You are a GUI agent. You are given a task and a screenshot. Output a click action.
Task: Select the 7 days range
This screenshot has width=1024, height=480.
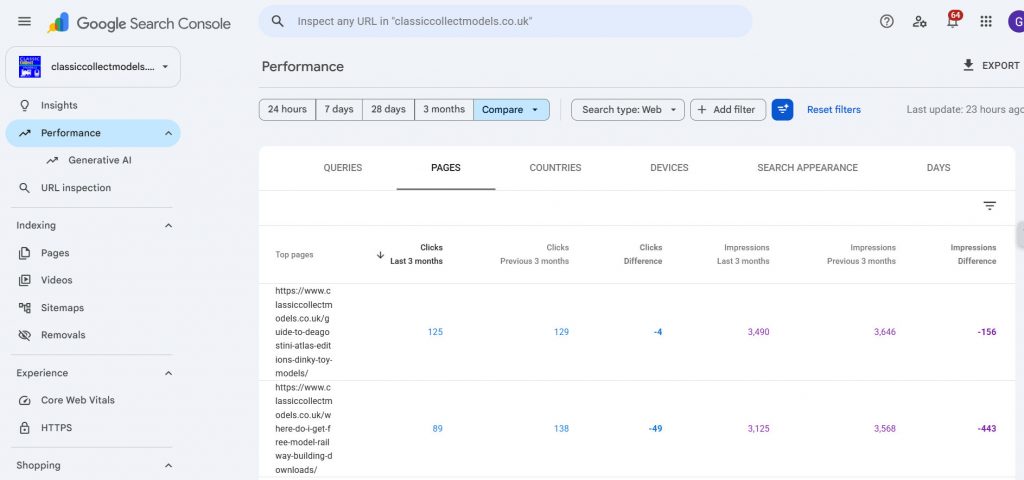[339, 110]
